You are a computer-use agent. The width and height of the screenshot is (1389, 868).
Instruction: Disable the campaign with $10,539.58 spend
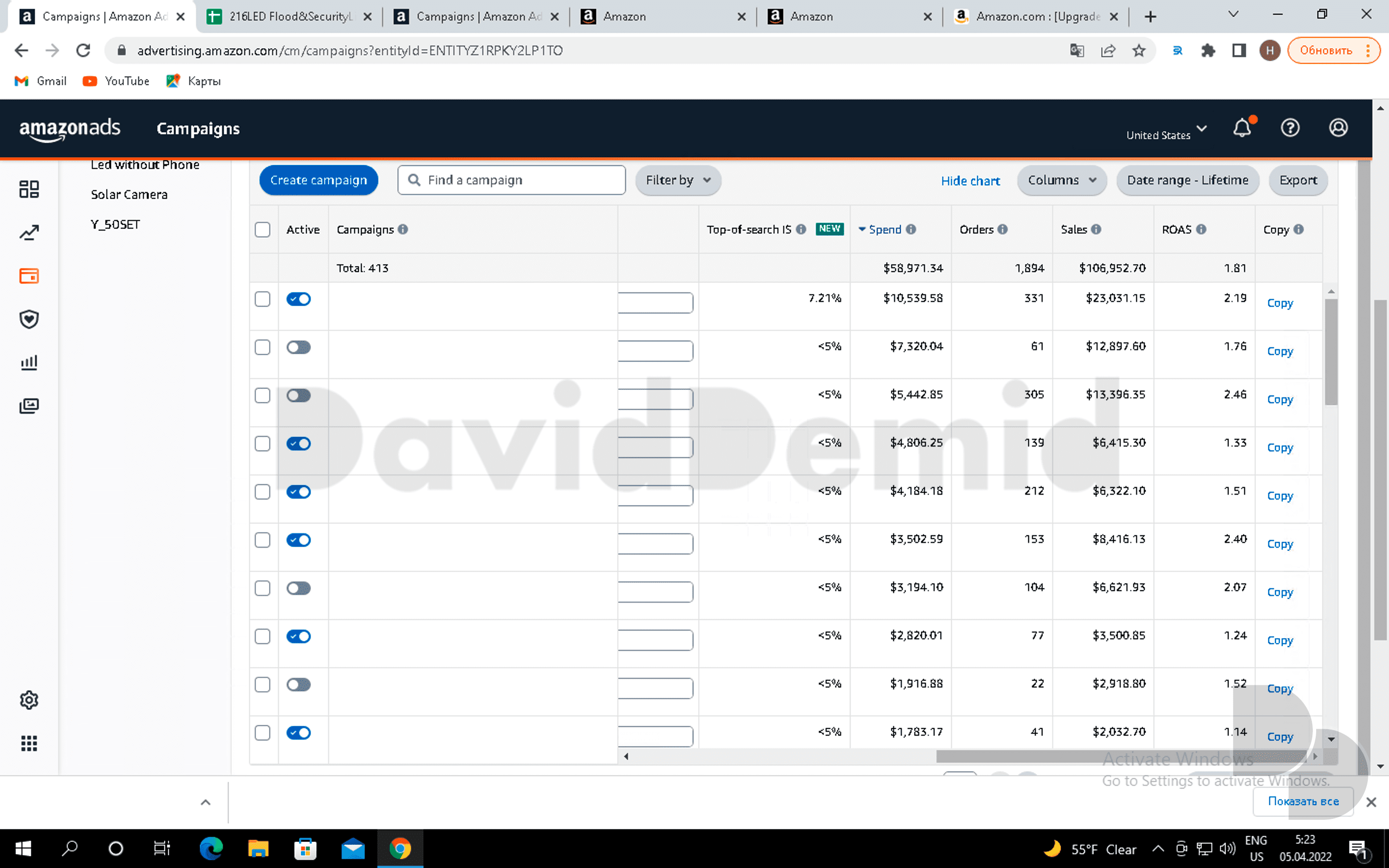click(299, 299)
